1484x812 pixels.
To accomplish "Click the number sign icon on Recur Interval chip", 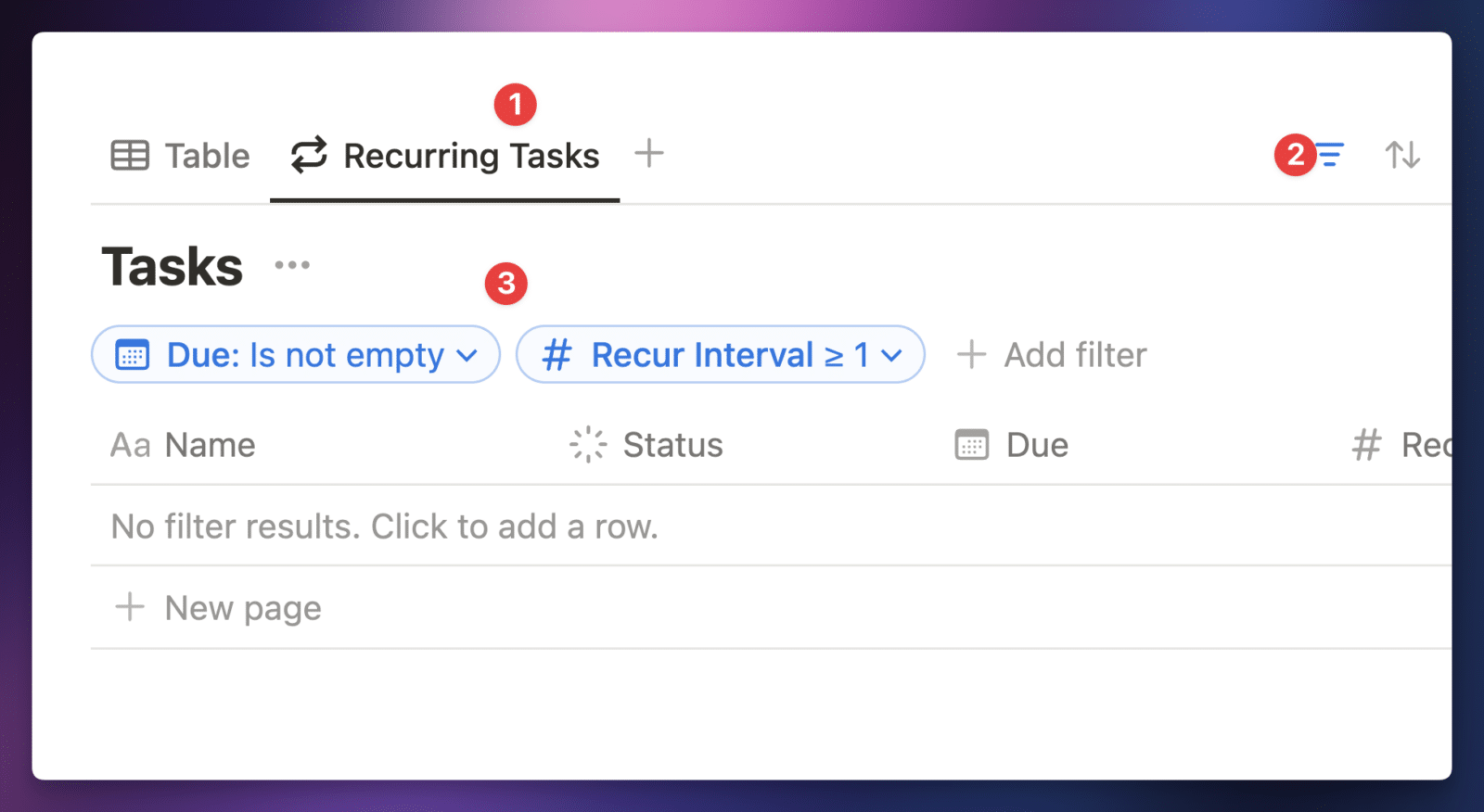I will (x=556, y=354).
